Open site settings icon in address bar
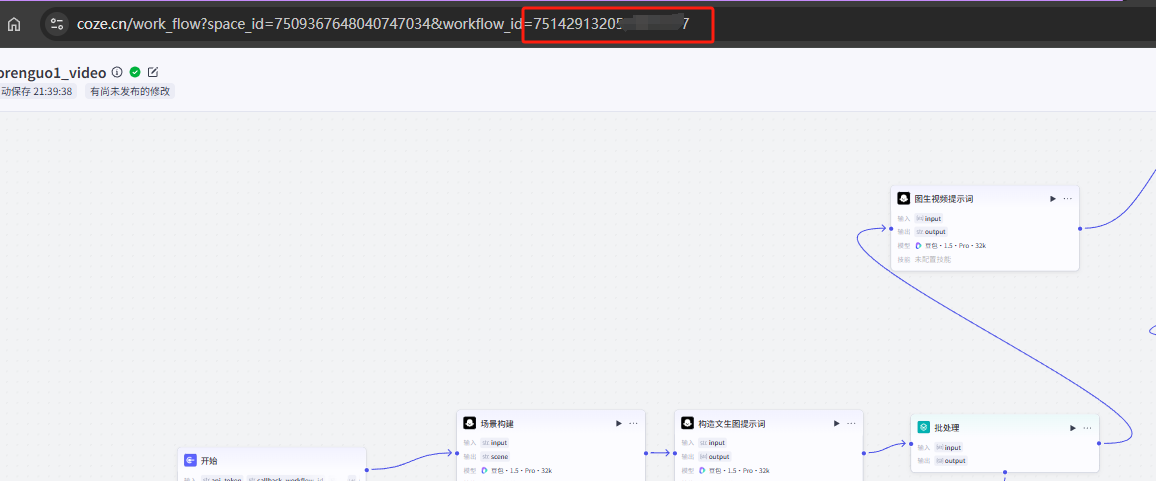 point(57,24)
